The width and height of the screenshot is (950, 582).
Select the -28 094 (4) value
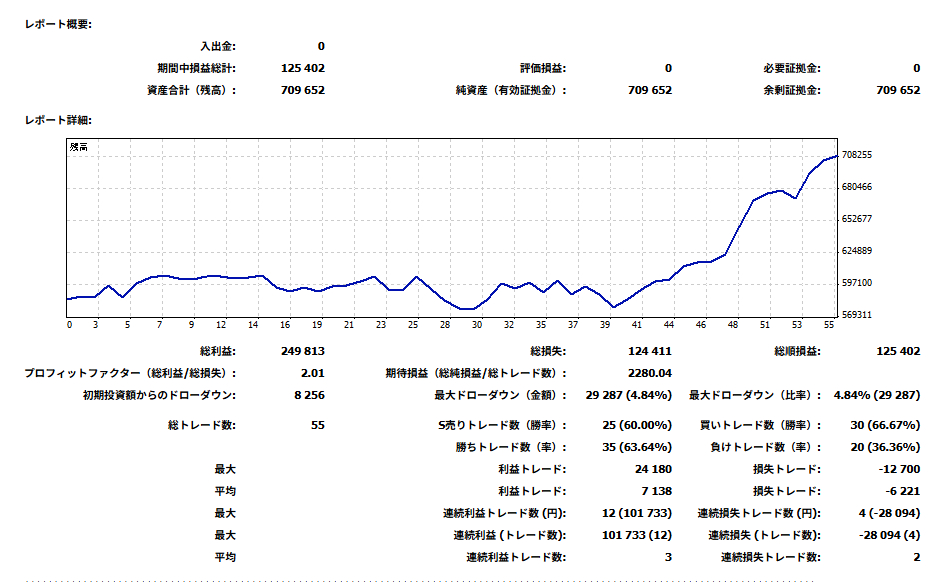point(889,535)
